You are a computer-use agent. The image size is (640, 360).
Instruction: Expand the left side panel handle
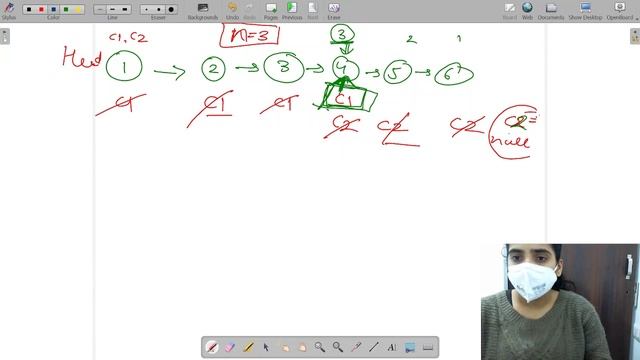(4, 36)
